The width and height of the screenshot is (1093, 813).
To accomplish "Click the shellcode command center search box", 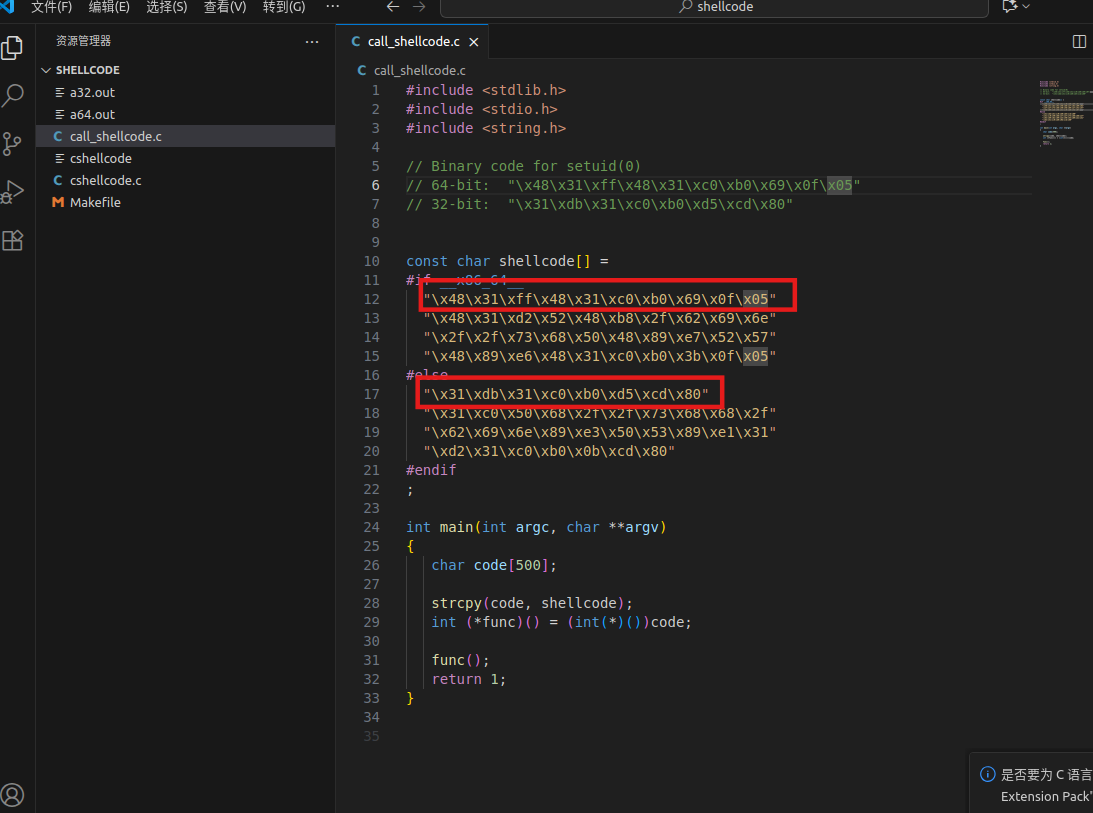I will (714, 7).
